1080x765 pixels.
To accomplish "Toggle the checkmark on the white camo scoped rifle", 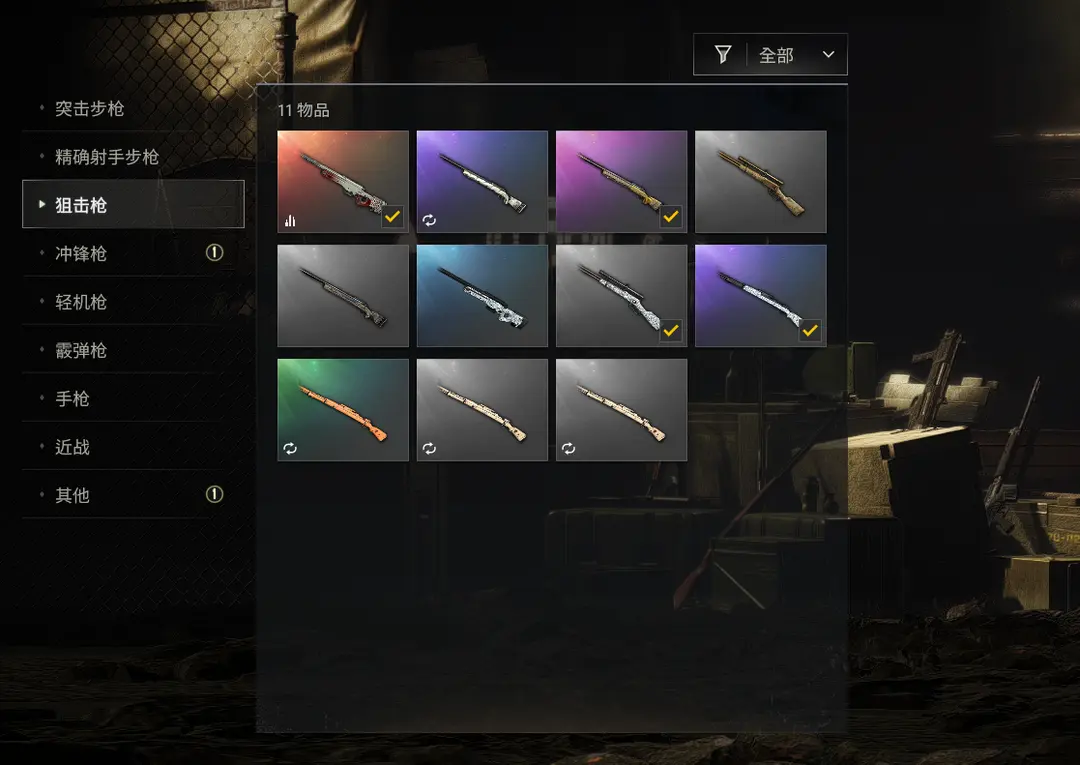I will coord(671,331).
